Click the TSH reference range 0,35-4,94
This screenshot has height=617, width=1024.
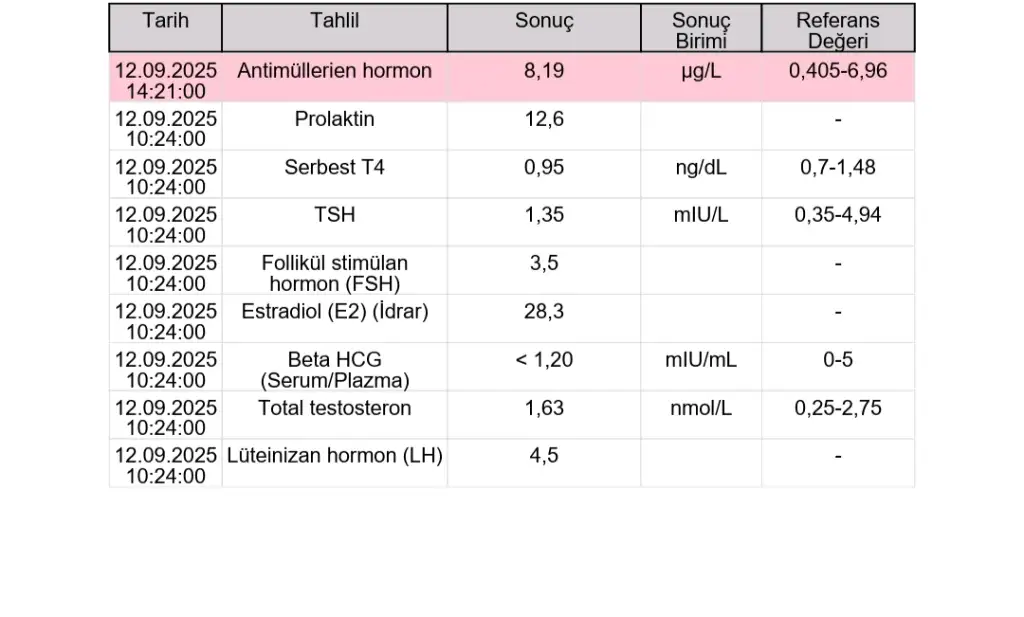click(838, 215)
